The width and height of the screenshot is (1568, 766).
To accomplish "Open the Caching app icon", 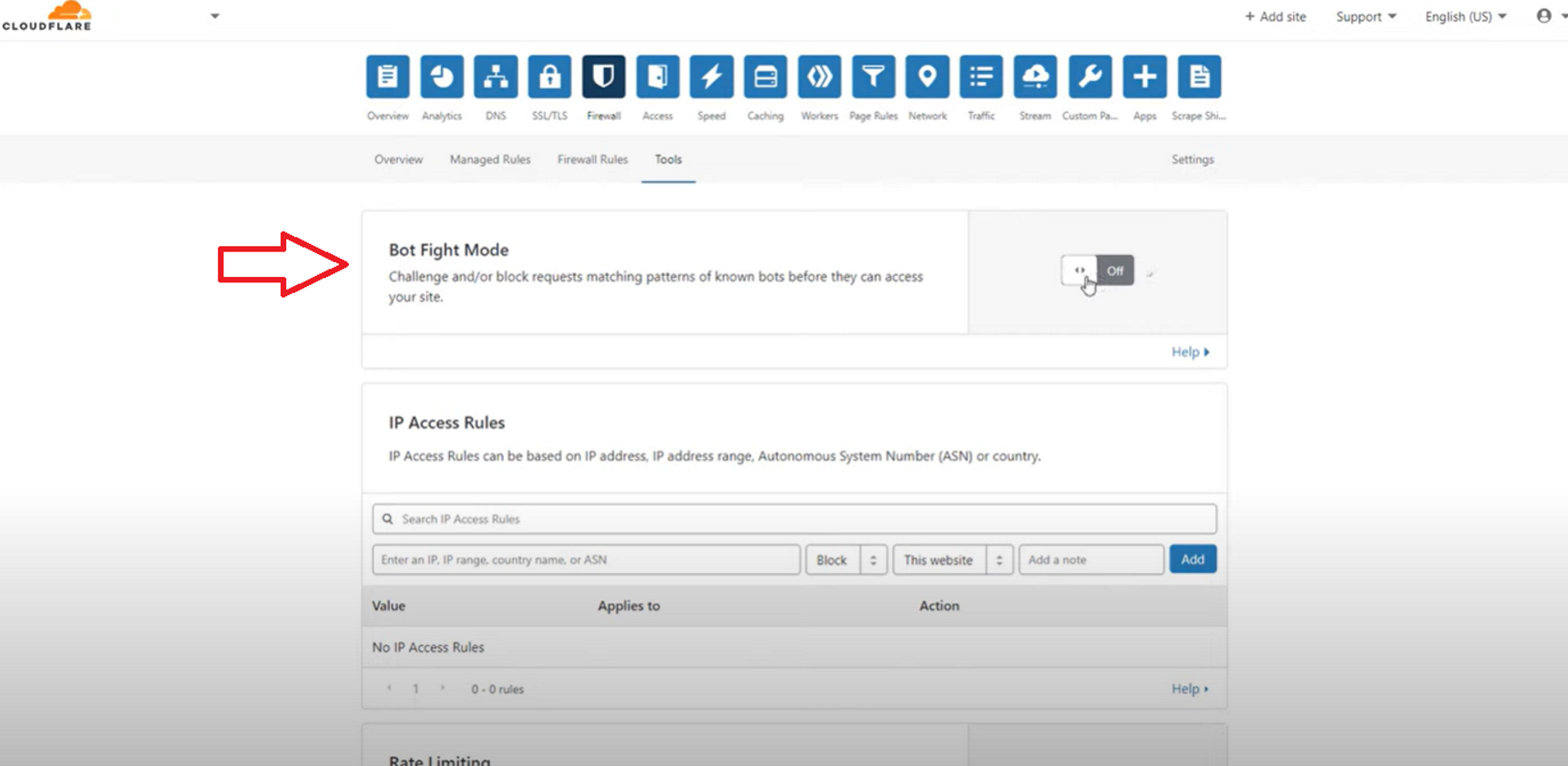I will click(765, 77).
